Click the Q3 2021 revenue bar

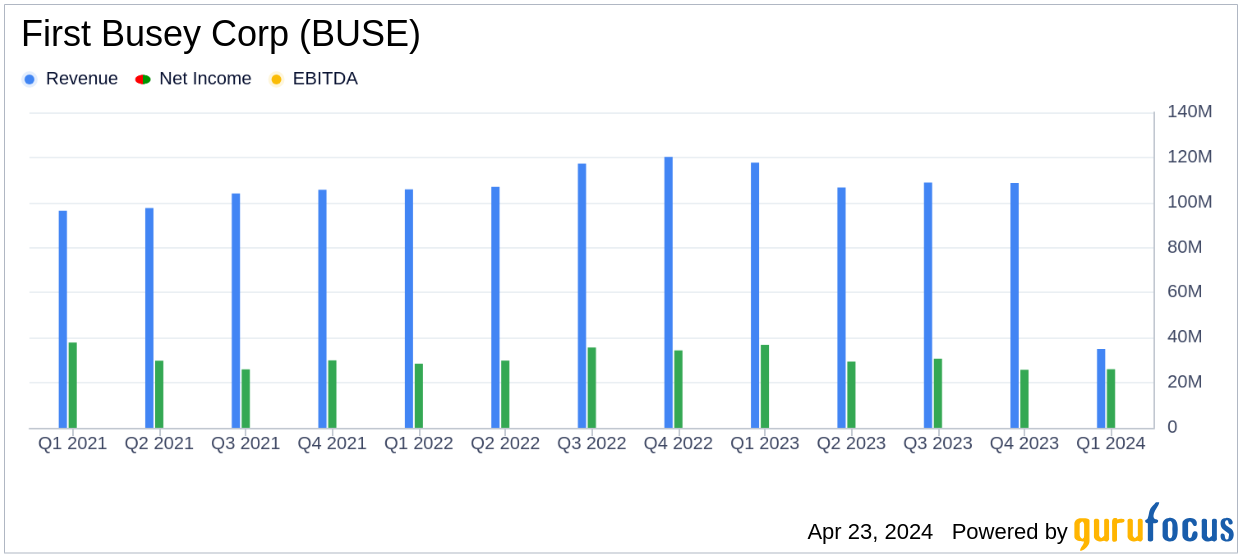coord(236,311)
